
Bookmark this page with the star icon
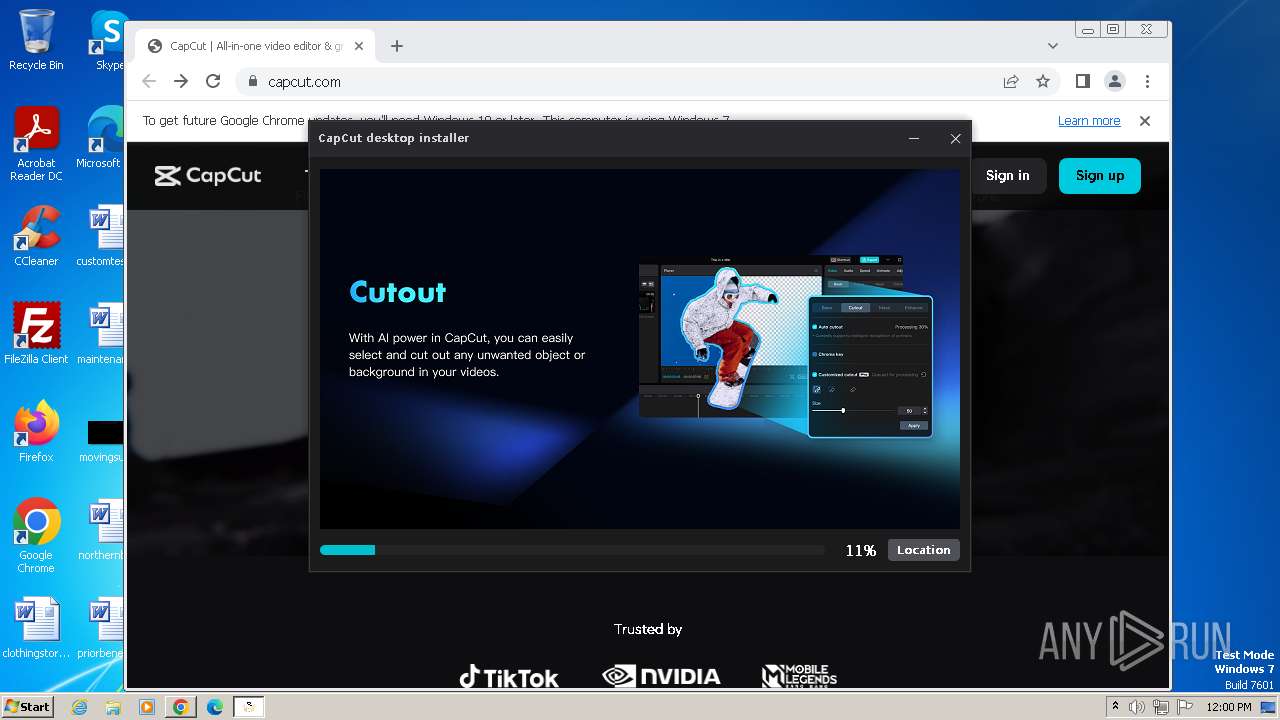[1043, 82]
